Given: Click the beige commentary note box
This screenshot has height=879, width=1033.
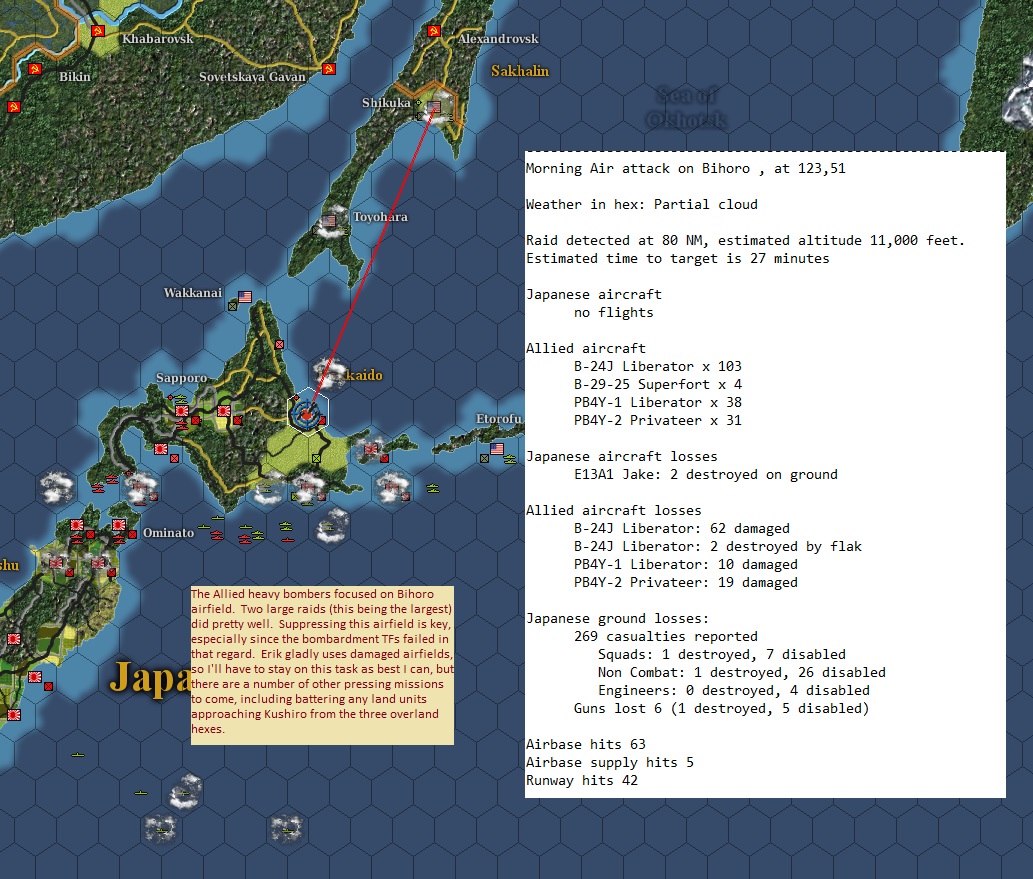Looking at the screenshot, I should pyautogui.click(x=322, y=666).
